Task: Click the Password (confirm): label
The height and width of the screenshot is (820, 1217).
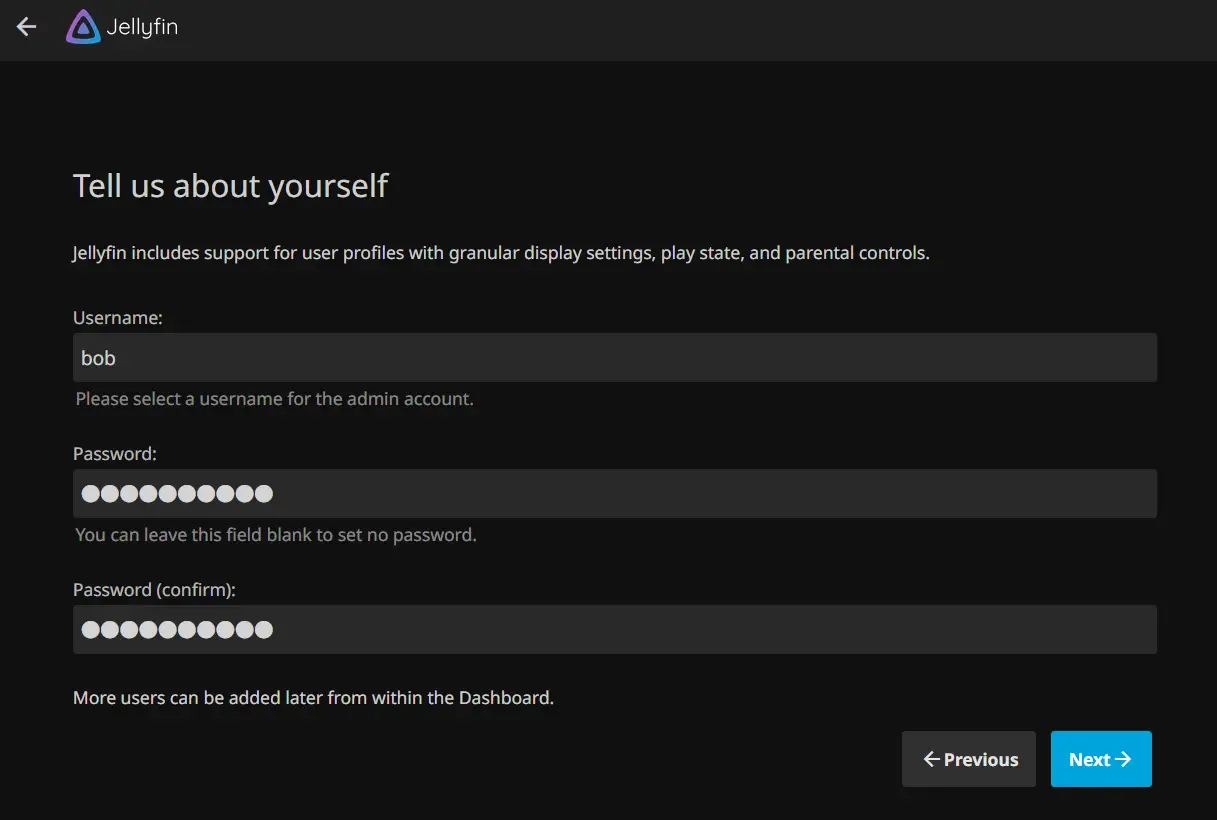Action: click(154, 590)
